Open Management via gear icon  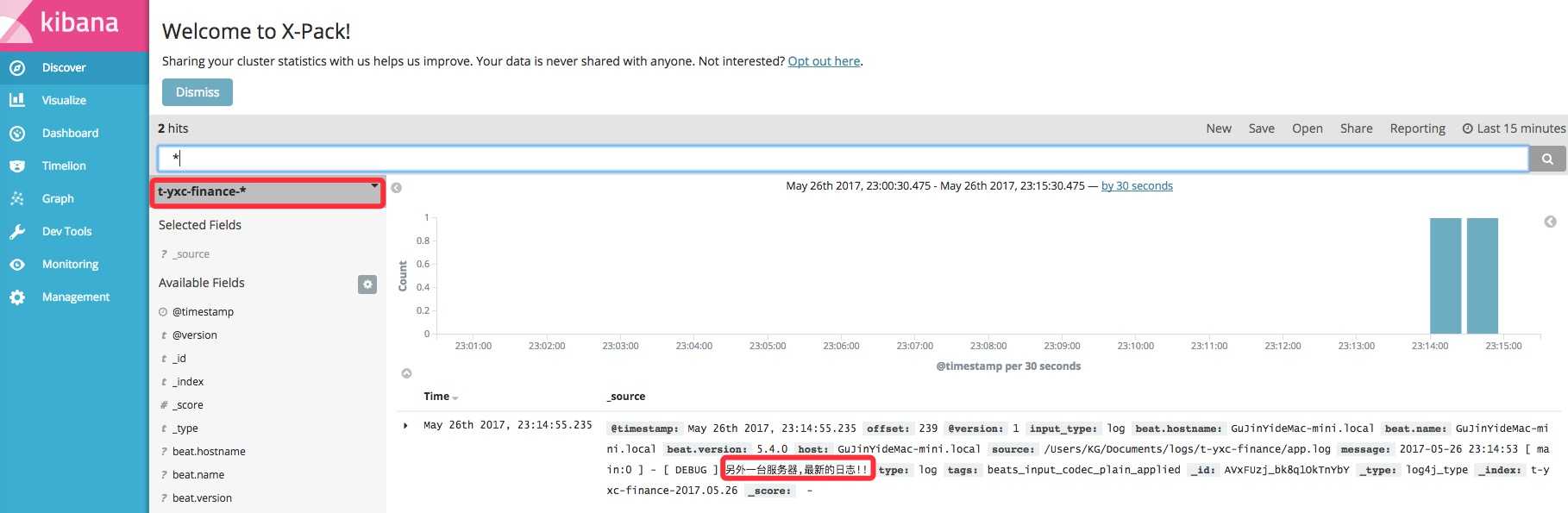click(x=17, y=297)
